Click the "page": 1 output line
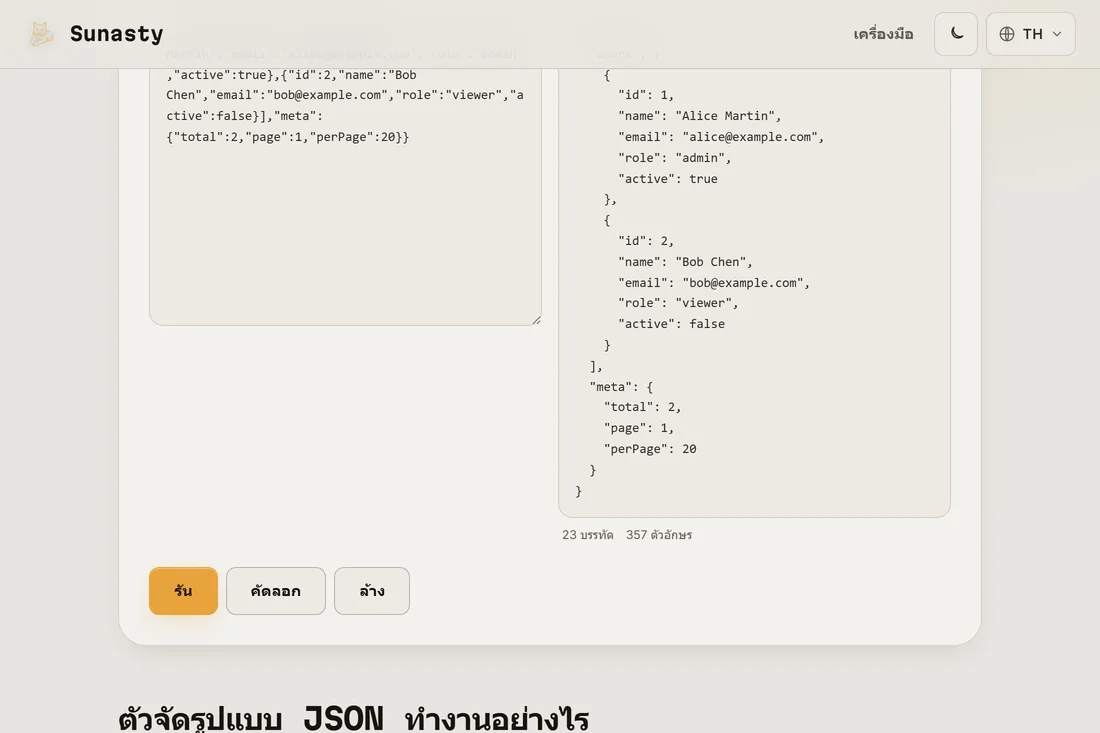The image size is (1100, 733). (638, 428)
